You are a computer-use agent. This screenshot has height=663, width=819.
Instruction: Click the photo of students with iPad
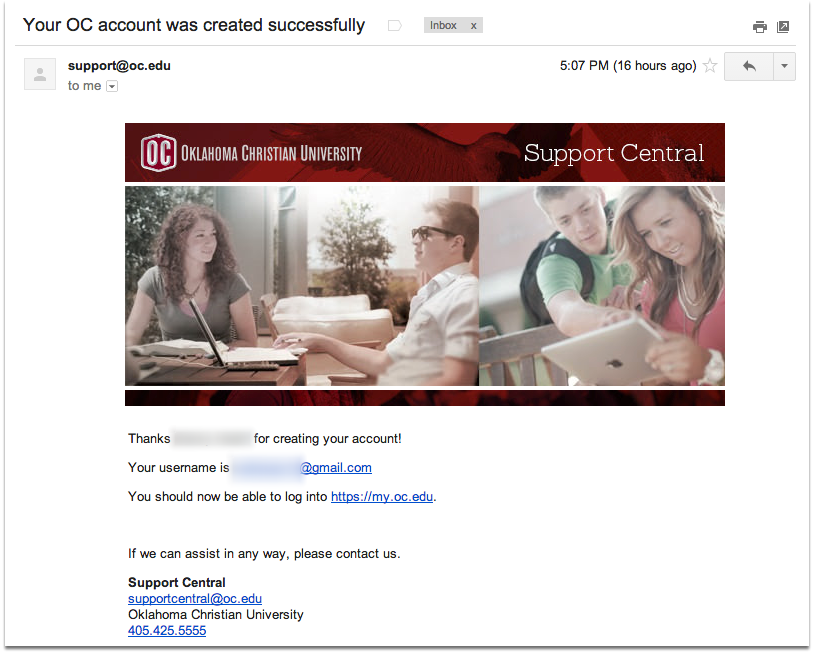(602, 286)
